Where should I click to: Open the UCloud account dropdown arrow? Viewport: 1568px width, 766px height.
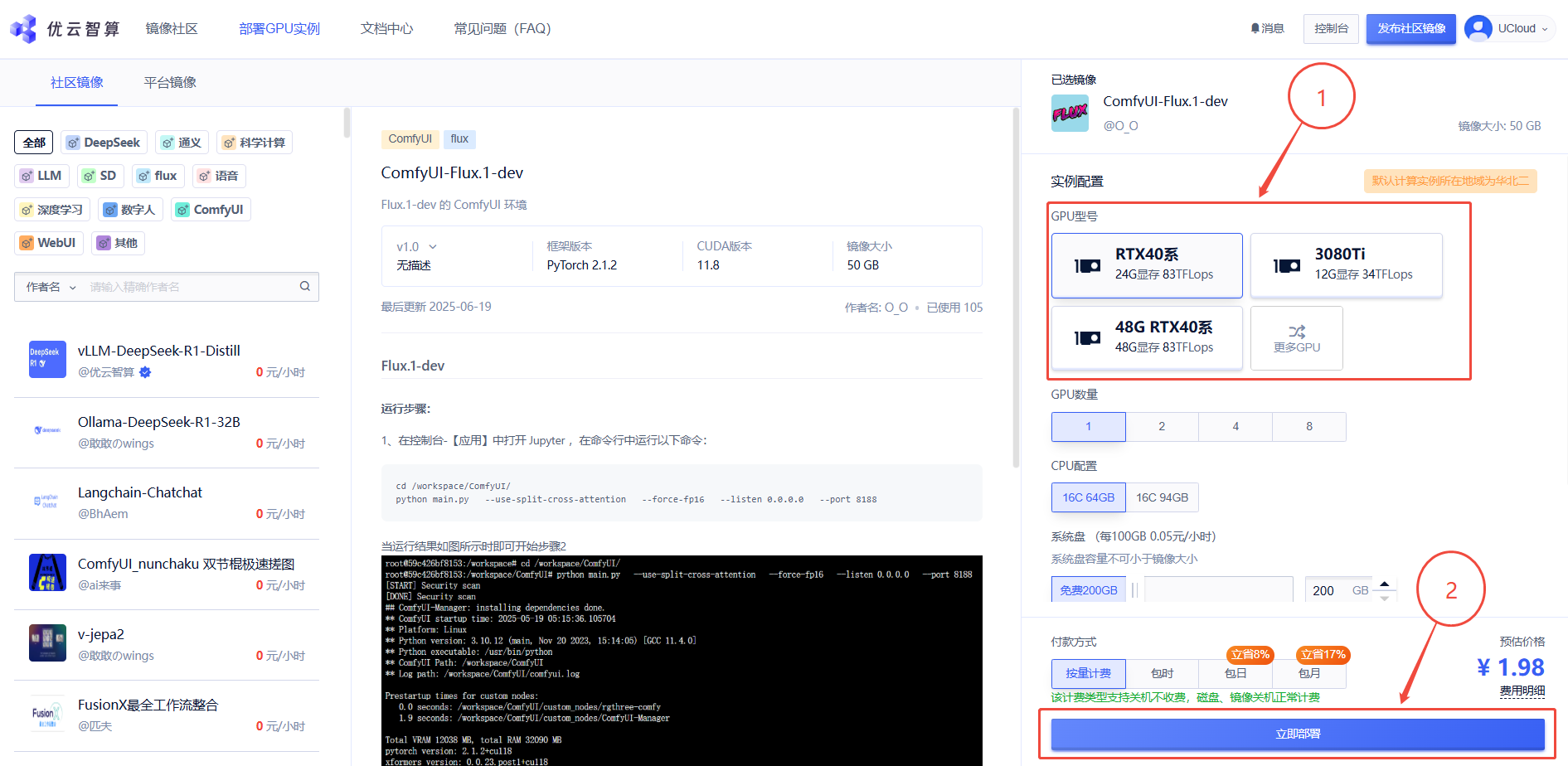click(x=1545, y=29)
